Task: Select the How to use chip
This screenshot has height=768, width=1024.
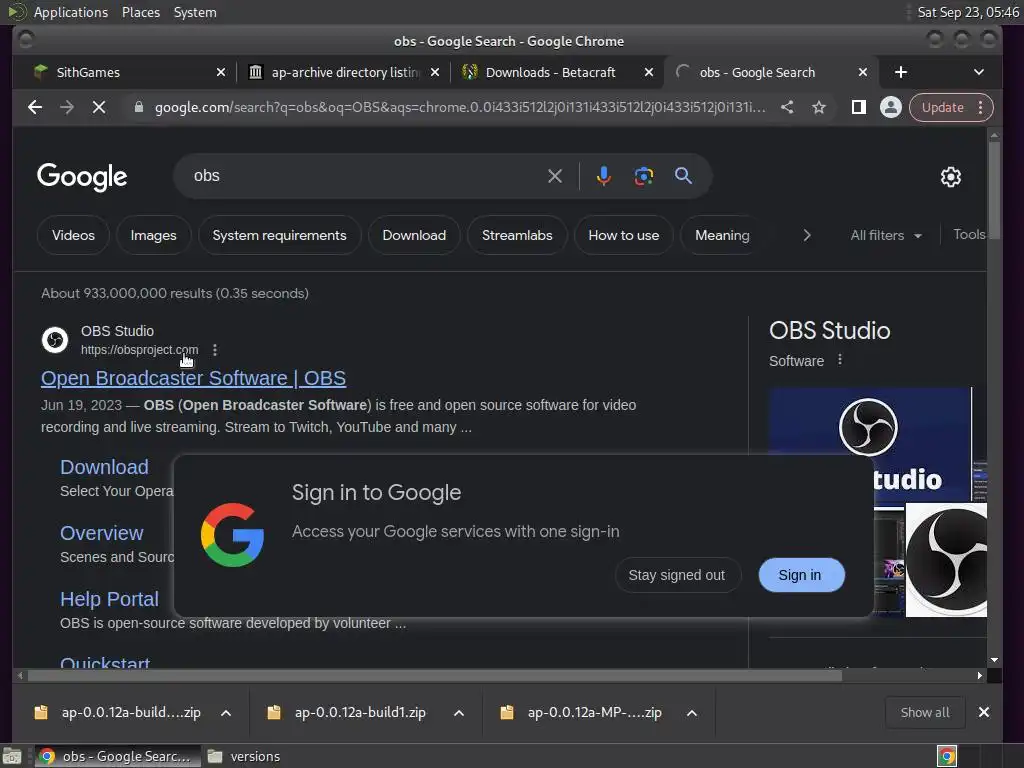Action: pyautogui.click(x=624, y=235)
